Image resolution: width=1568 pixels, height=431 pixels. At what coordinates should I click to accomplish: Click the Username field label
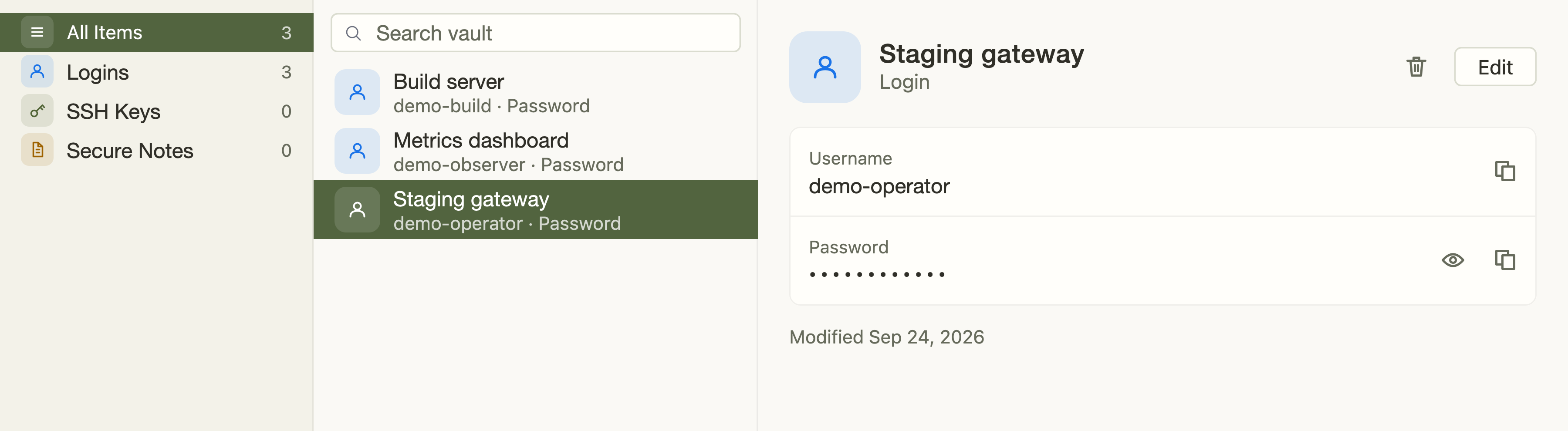click(850, 159)
